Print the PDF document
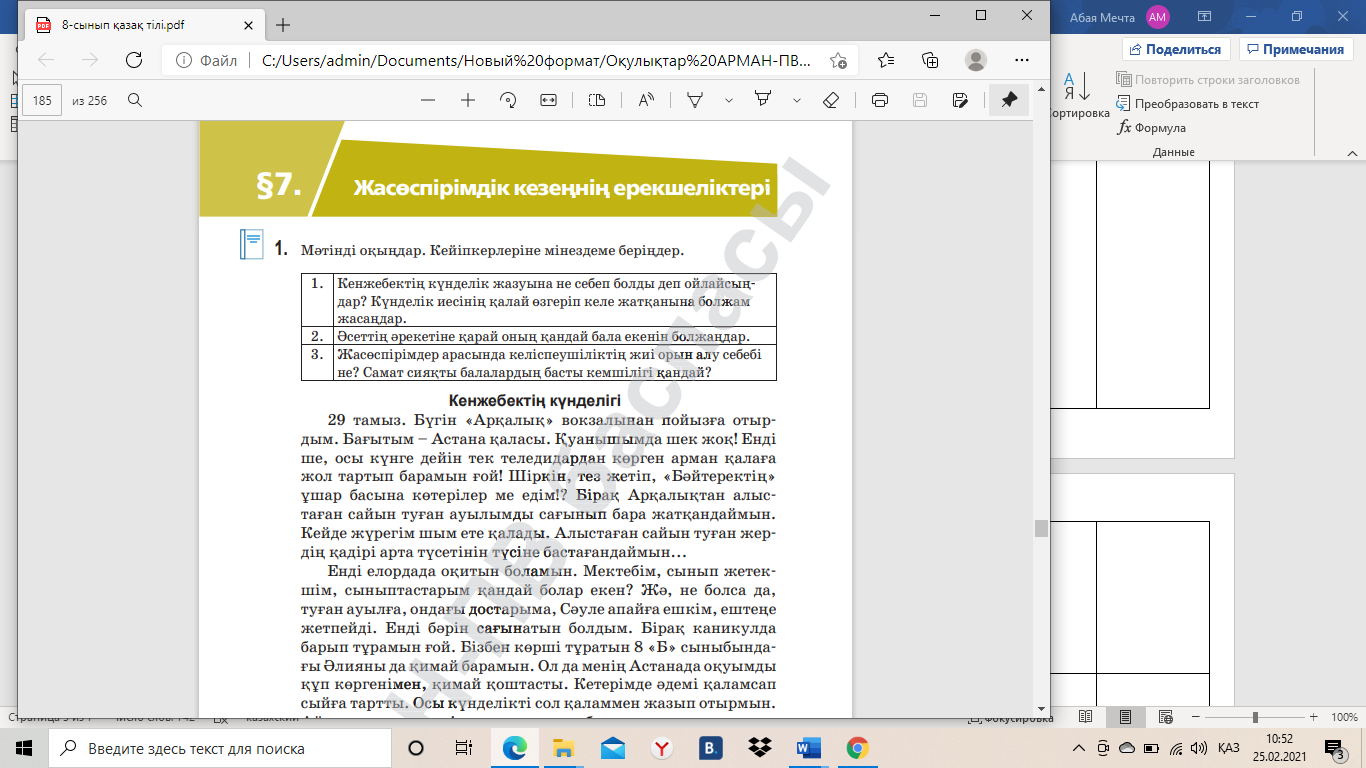1366x768 pixels. [880, 100]
